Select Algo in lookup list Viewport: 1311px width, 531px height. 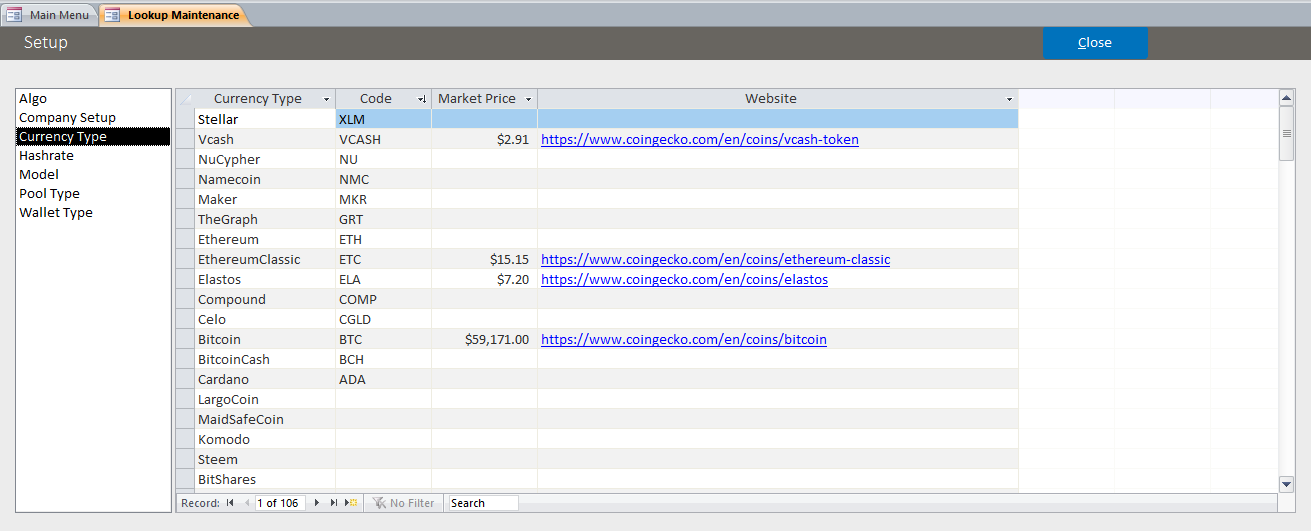tap(93, 99)
